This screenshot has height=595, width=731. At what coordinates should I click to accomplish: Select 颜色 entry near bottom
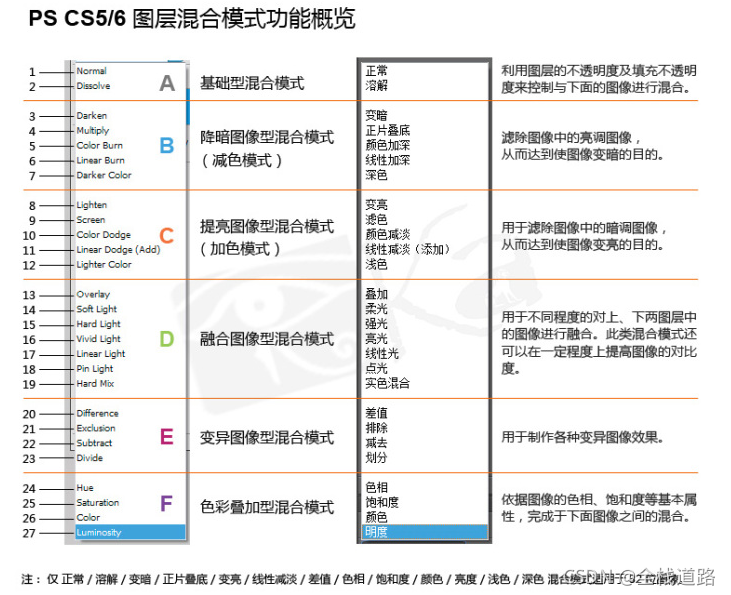[376, 518]
